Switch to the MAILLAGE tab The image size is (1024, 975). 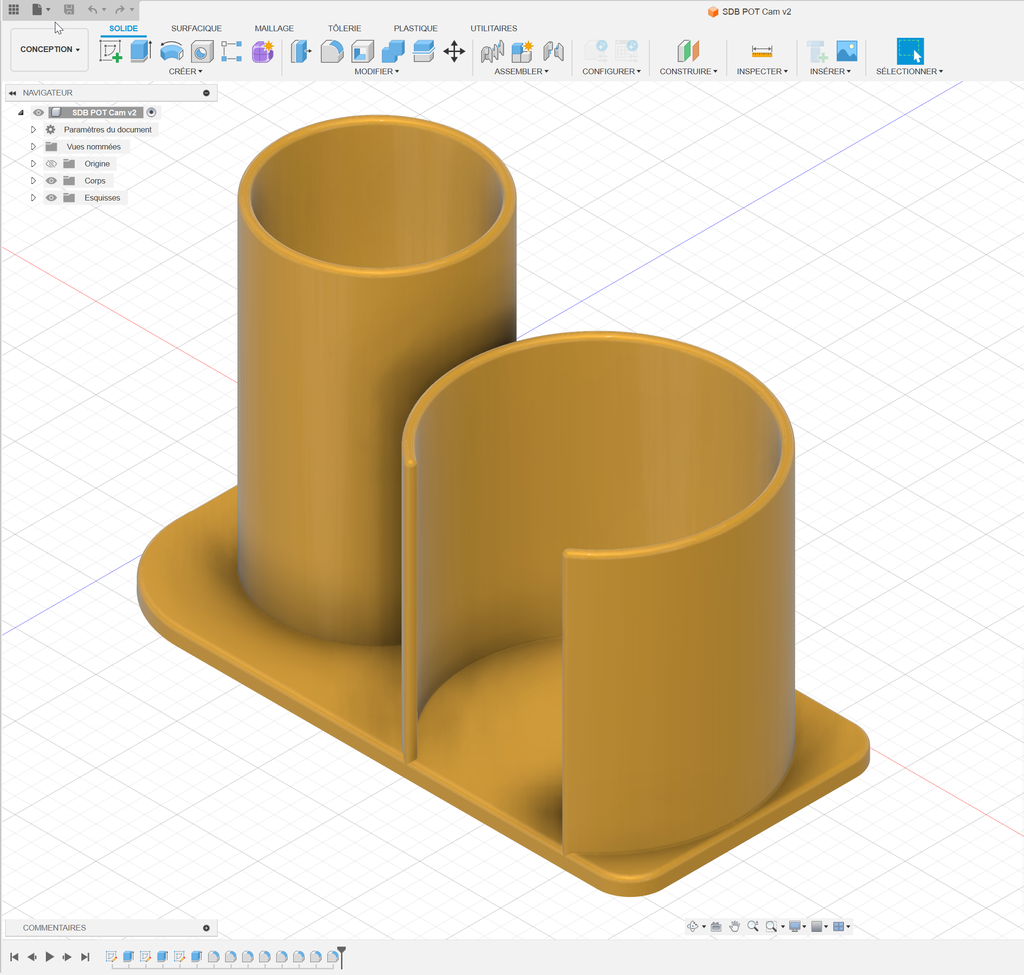click(274, 28)
